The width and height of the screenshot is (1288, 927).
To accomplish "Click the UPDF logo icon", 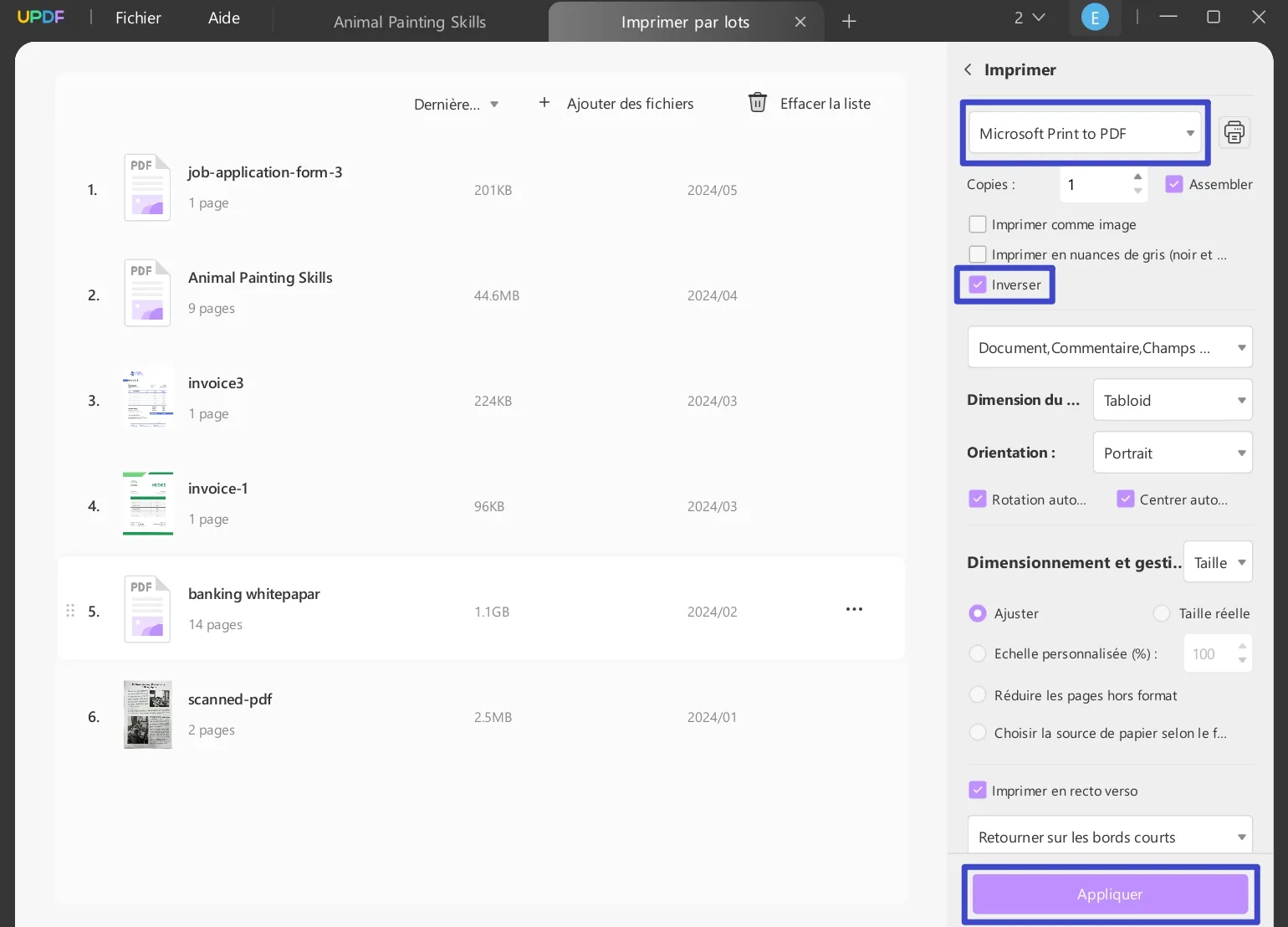I will tap(40, 17).
